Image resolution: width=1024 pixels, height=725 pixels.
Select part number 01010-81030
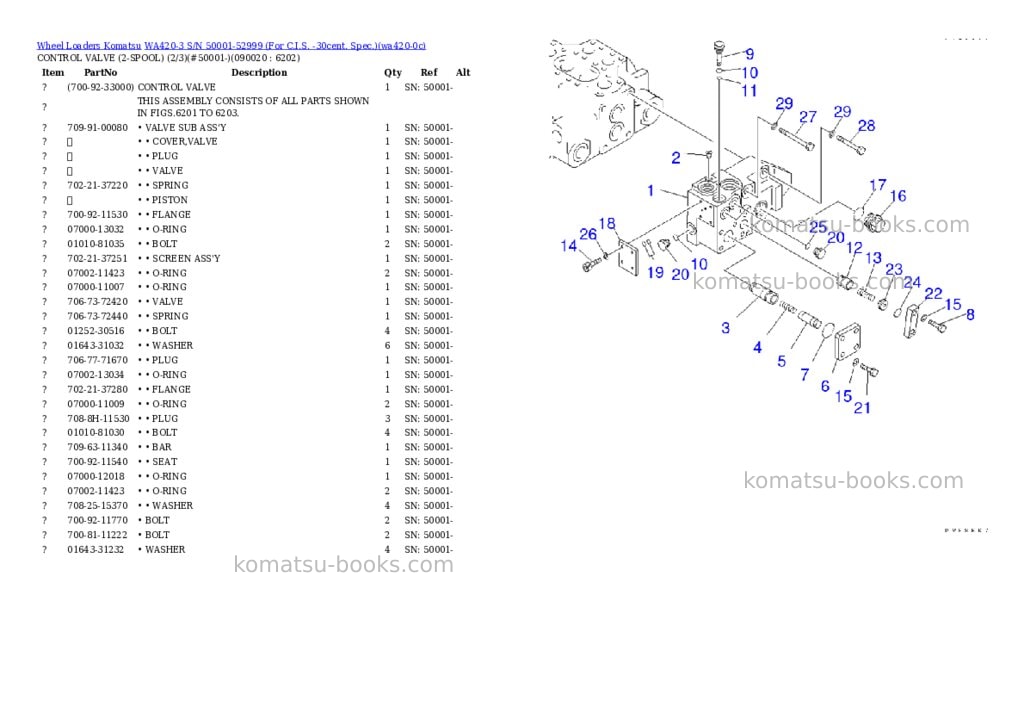coord(95,432)
